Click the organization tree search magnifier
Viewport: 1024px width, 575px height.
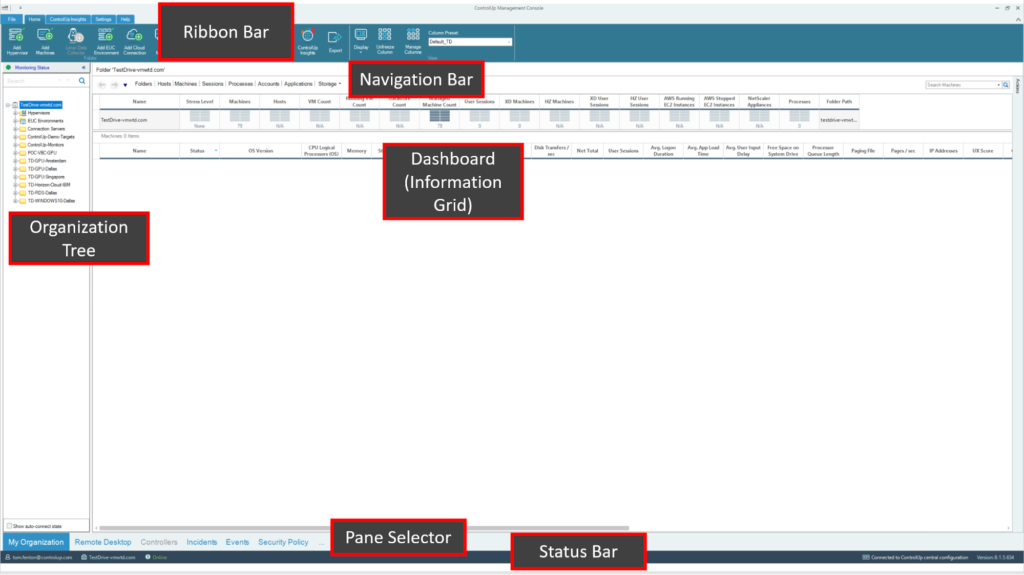pos(82,81)
